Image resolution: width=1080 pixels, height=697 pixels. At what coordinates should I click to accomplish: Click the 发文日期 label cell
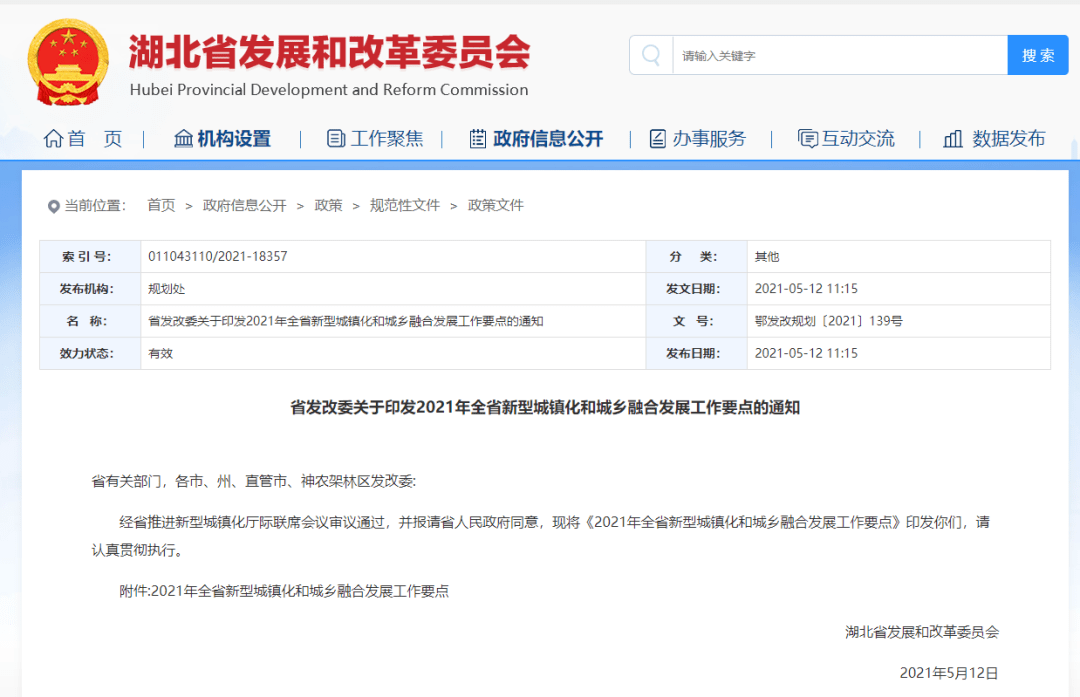(x=696, y=289)
